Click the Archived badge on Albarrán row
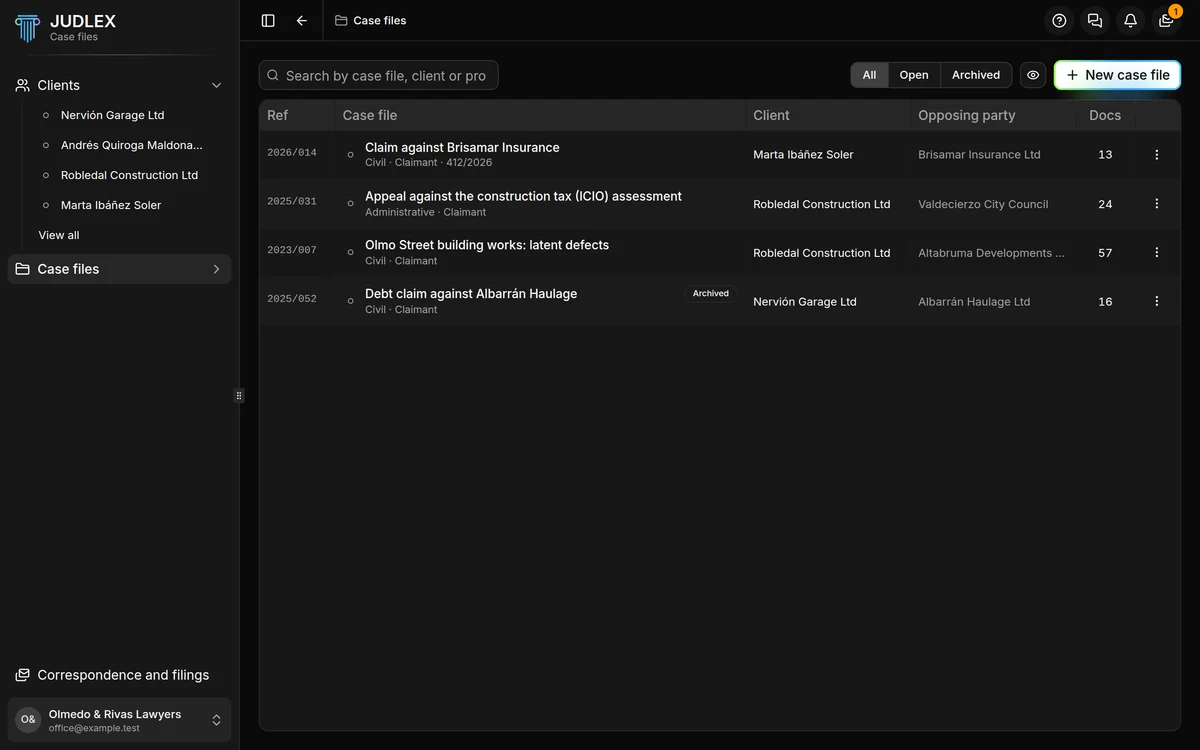Screen dimensions: 1200x750 [711, 294]
